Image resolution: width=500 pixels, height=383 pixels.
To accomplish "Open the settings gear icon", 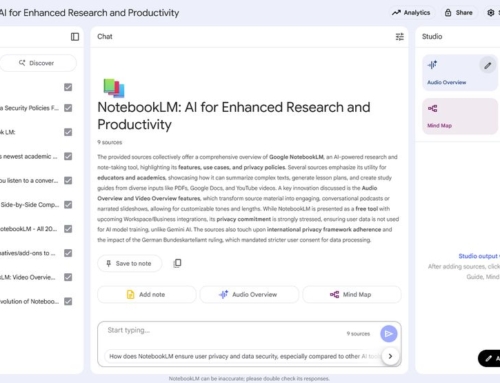I will click(x=491, y=13).
